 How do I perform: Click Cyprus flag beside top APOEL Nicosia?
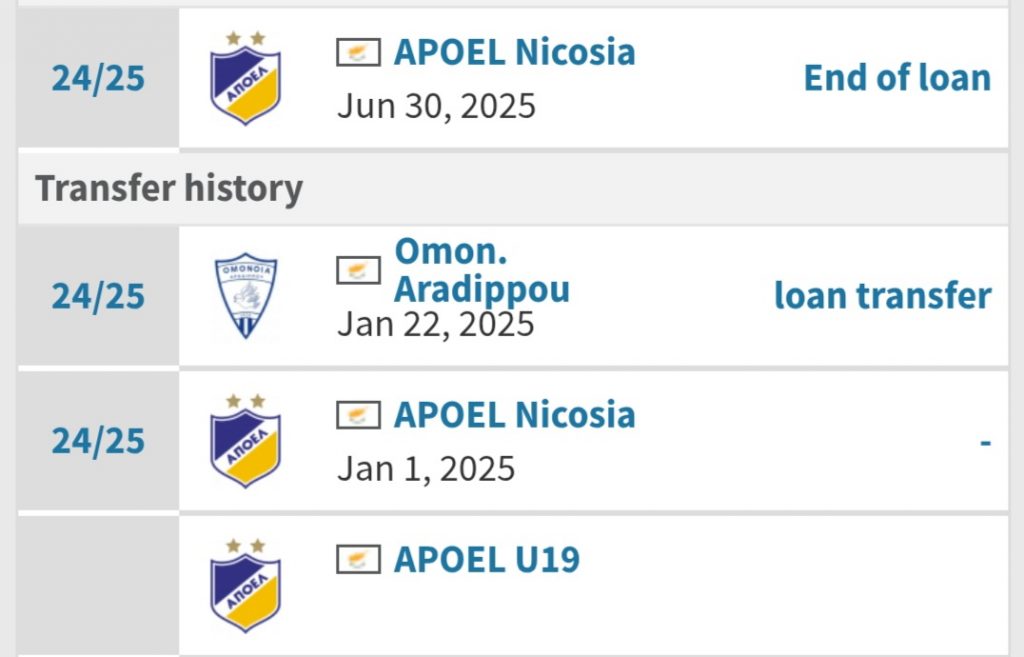point(359,52)
